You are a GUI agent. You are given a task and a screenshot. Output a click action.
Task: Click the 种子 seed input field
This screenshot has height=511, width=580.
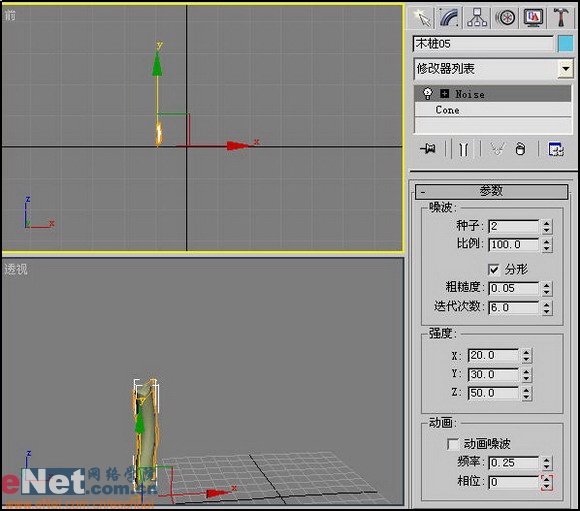513,226
